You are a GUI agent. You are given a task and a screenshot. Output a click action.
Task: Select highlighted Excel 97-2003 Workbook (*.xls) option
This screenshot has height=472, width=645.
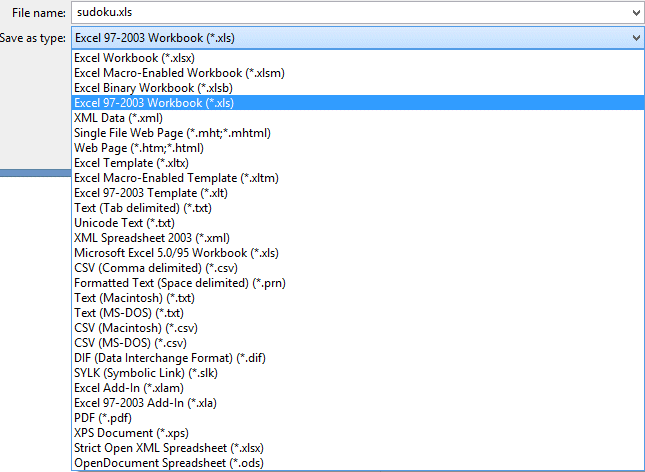358,103
